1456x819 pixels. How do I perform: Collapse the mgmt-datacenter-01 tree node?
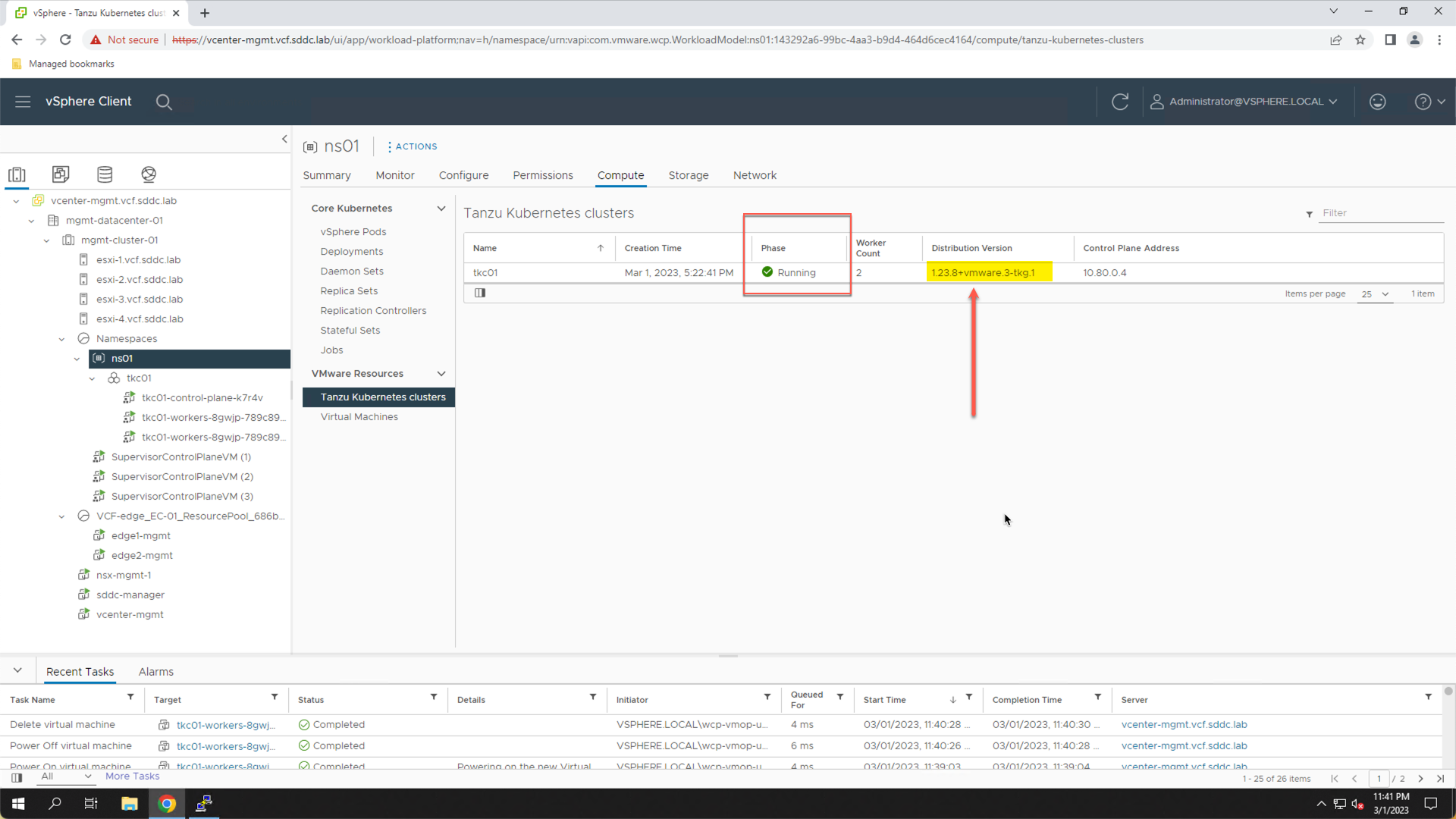[x=31, y=221]
